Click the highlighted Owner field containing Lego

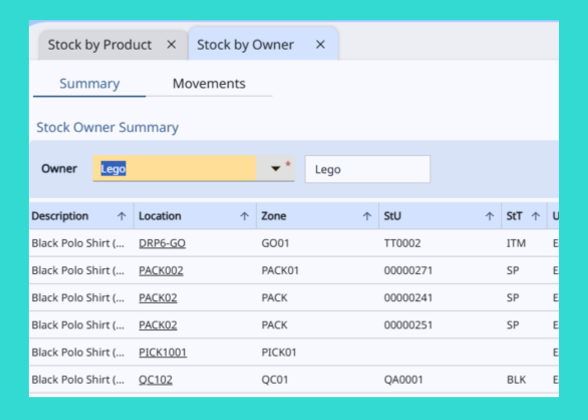[174, 168]
